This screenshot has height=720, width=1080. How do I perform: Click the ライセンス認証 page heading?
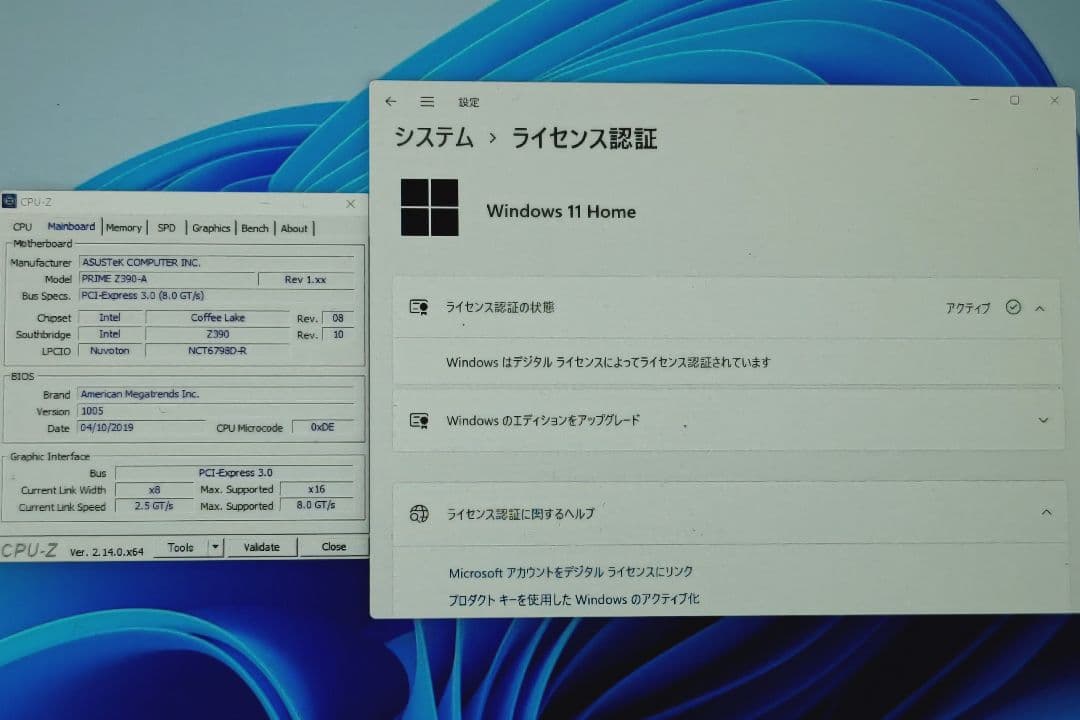(584, 138)
